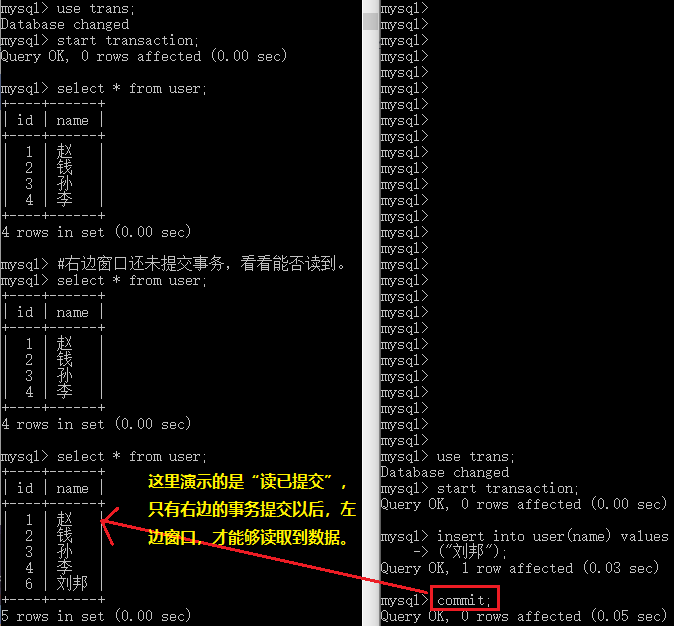
Task: Click the red arrow head near the table
Action: pyautogui.click(x=109, y=525)
